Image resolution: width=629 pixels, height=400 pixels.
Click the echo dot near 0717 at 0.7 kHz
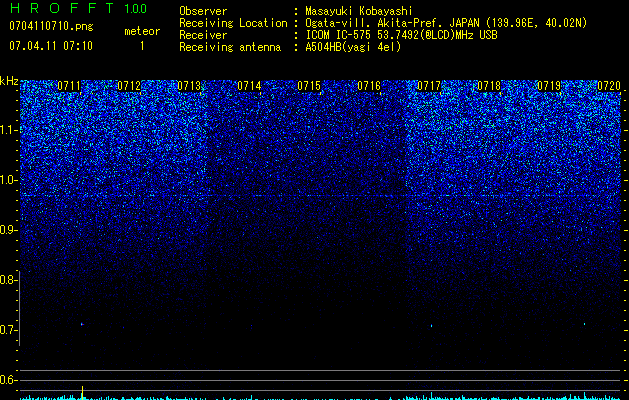pos(432,326)
